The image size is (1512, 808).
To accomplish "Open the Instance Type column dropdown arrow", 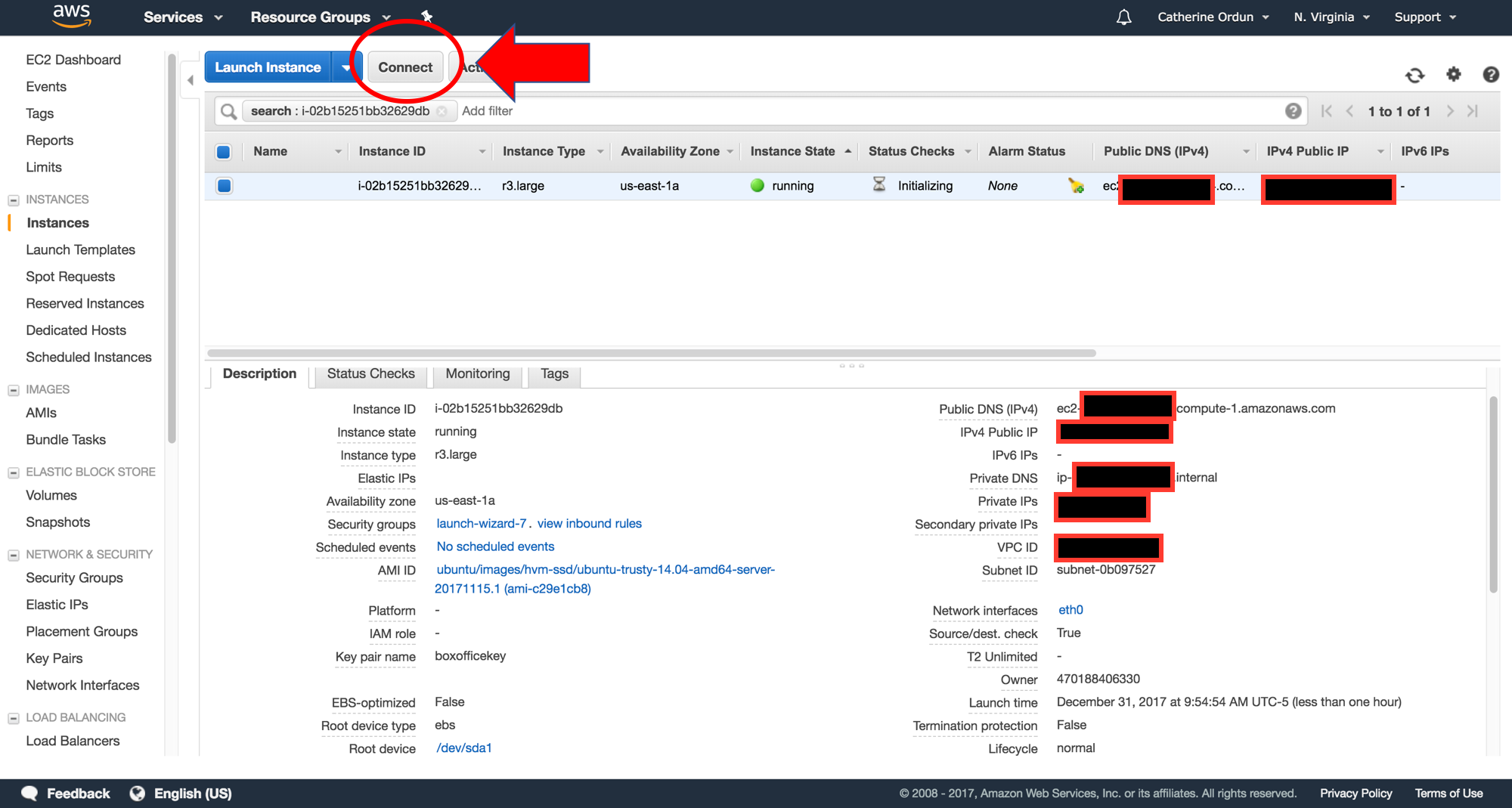I will click(600, 152).
